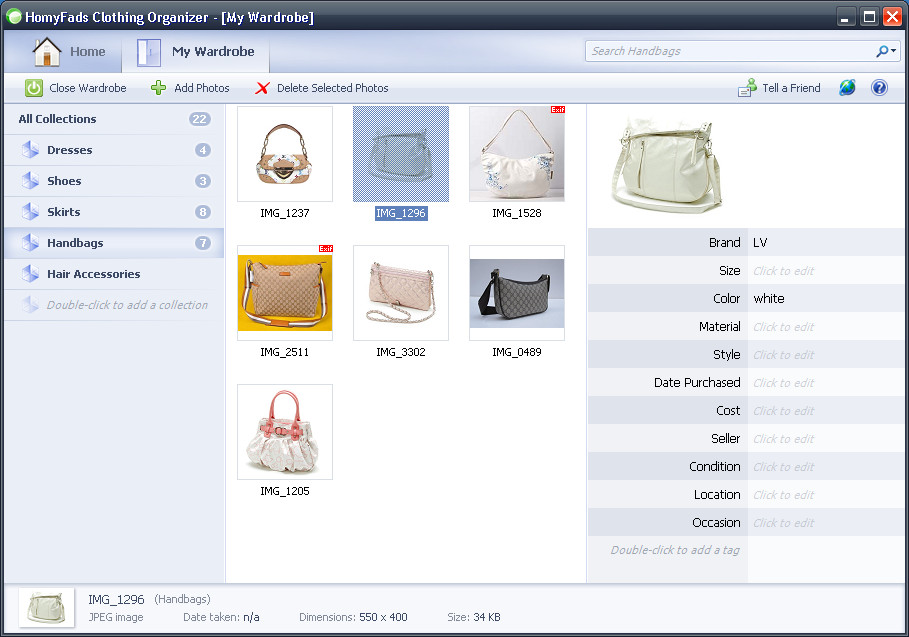Click the 'Size: 34 KB' status text
Screen dimensions: 909x637
(474, 617)
